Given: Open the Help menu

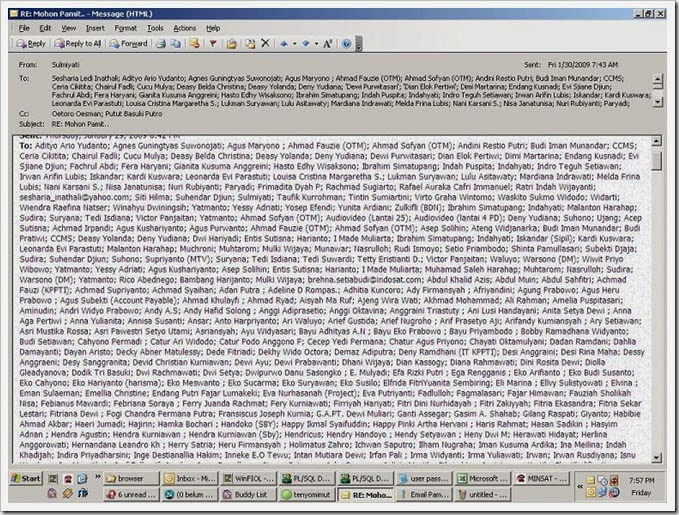Looking at the screenshot, I should click(x=213, y=28).
